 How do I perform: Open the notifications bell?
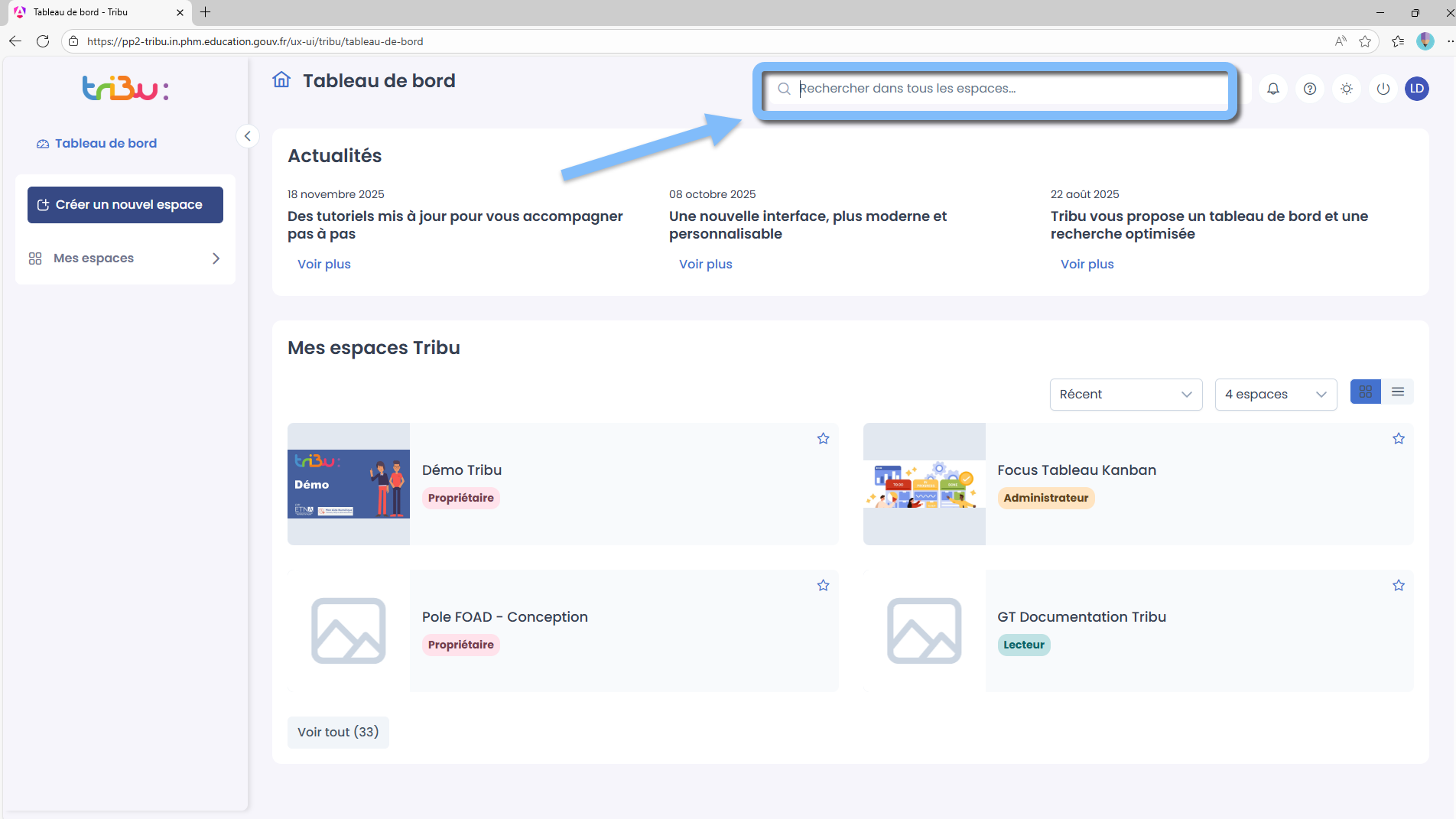pyautogui.click(x=1273, y=89)
